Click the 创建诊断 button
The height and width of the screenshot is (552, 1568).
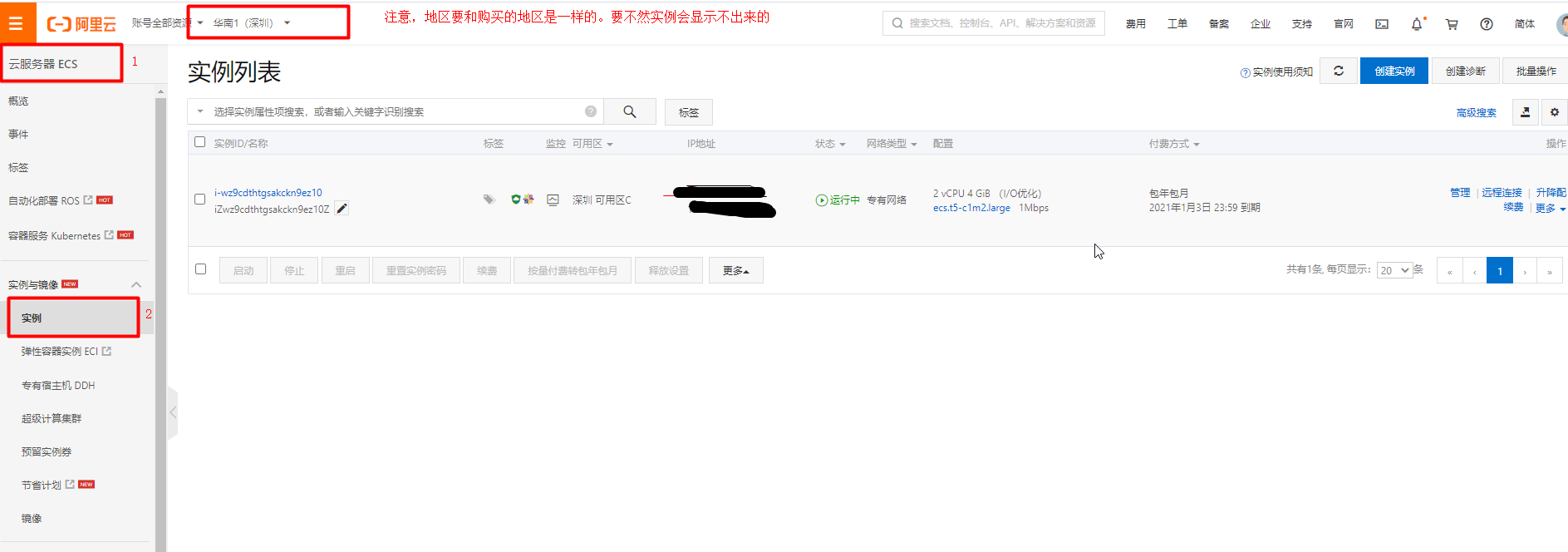1466,71
